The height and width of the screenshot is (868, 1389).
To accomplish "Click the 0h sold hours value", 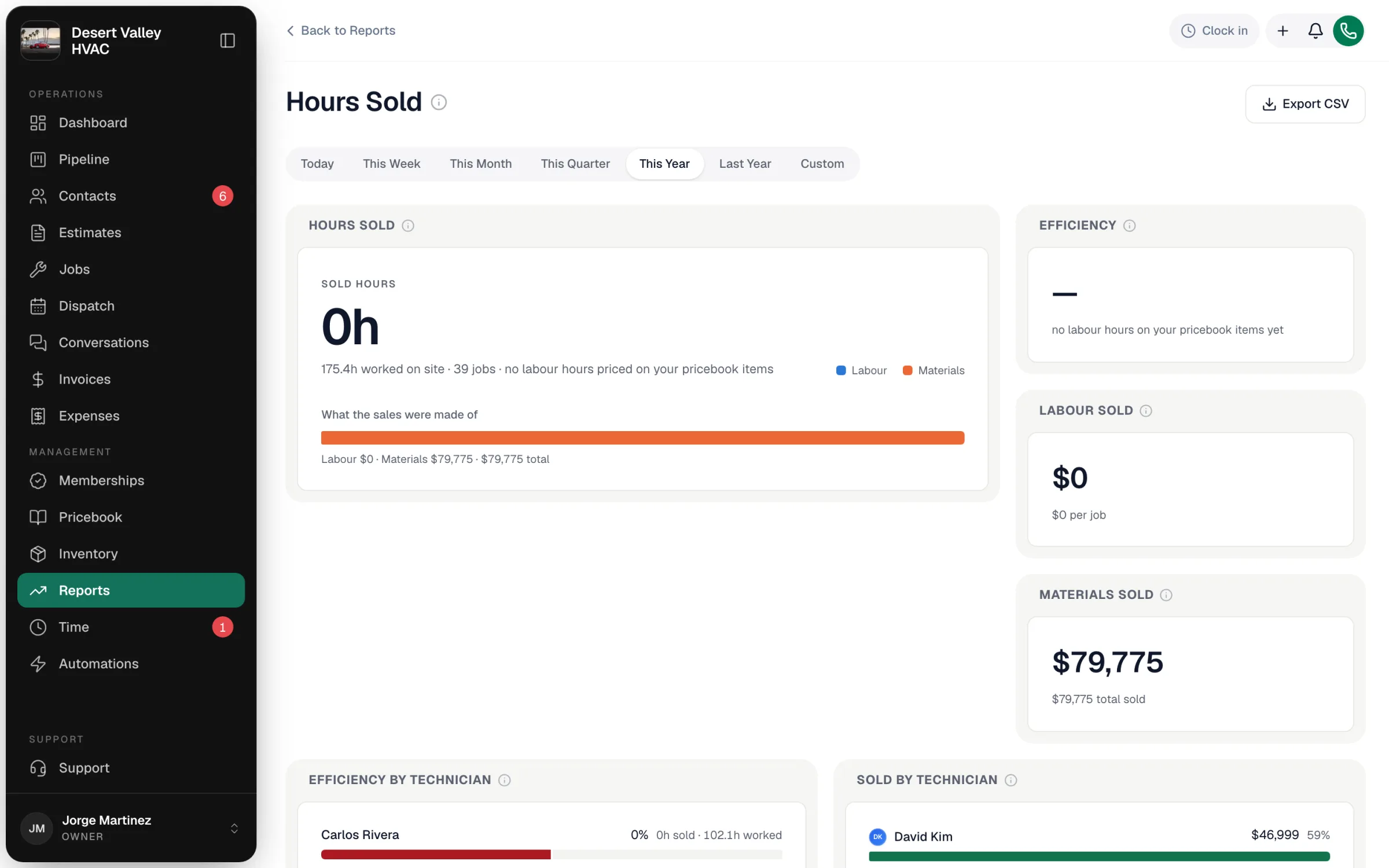I will pyautogui.click(x=350, y=328).
